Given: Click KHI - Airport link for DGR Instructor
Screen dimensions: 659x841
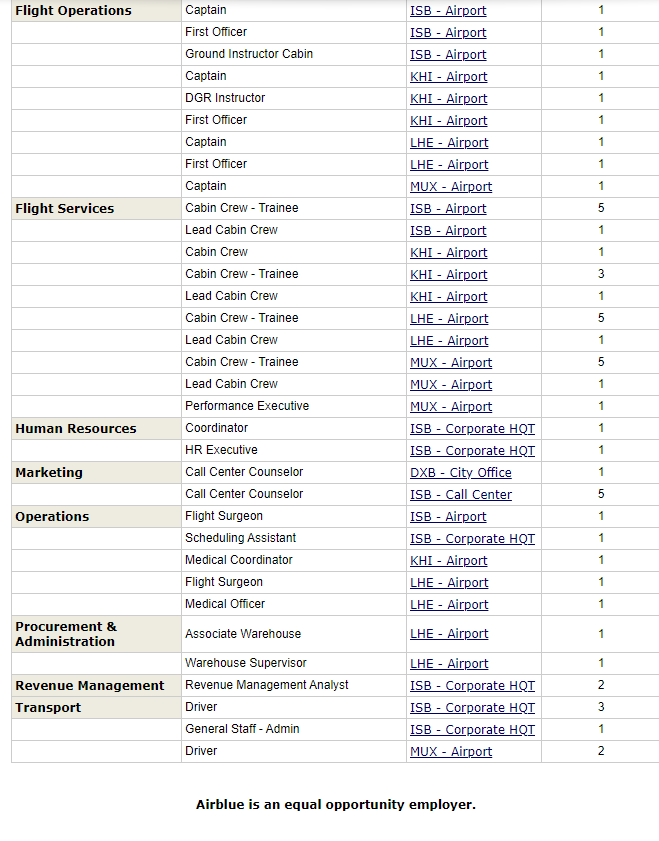Looking at the screenshot, I should (x=448, y=99).
